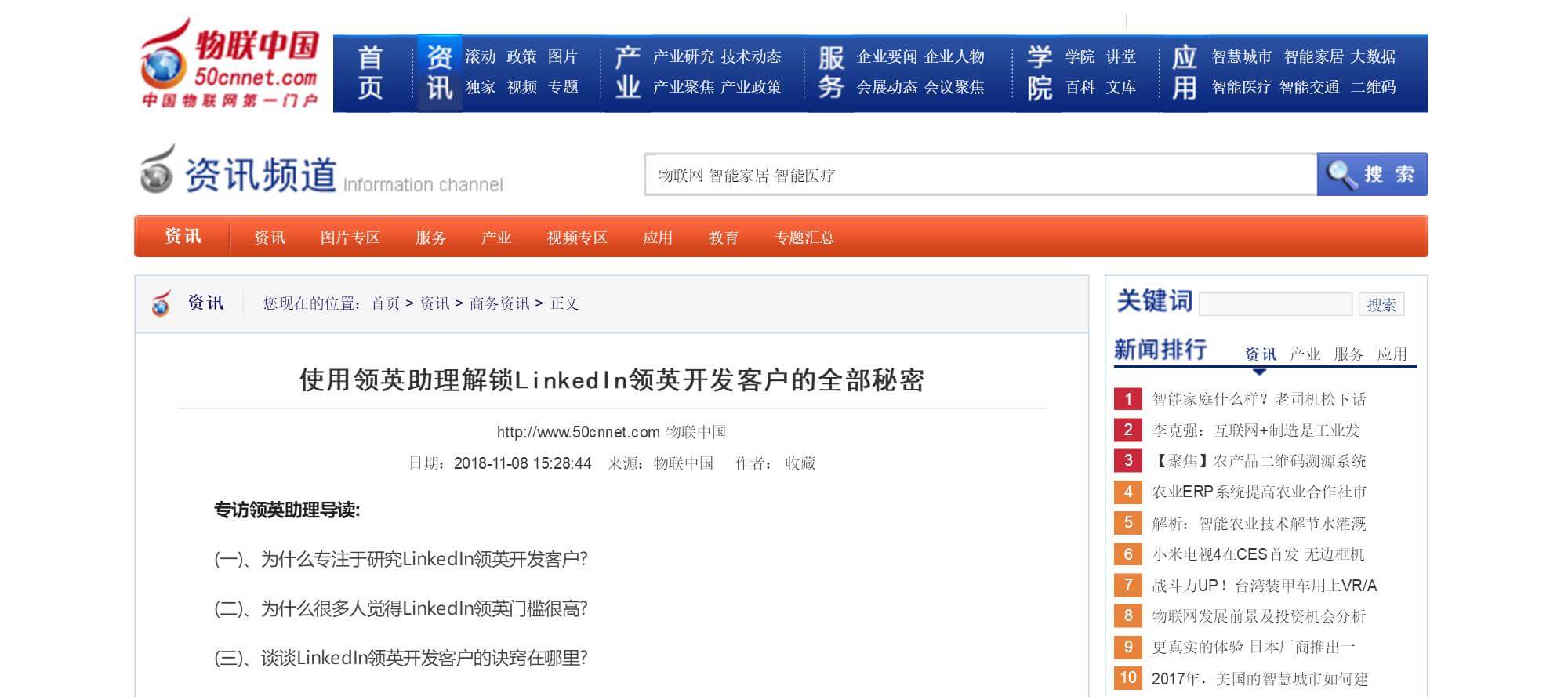Select 图片专区 in the orange menu bar
The height and width of the screenshot is (697, 1568).
click(350, 238)
